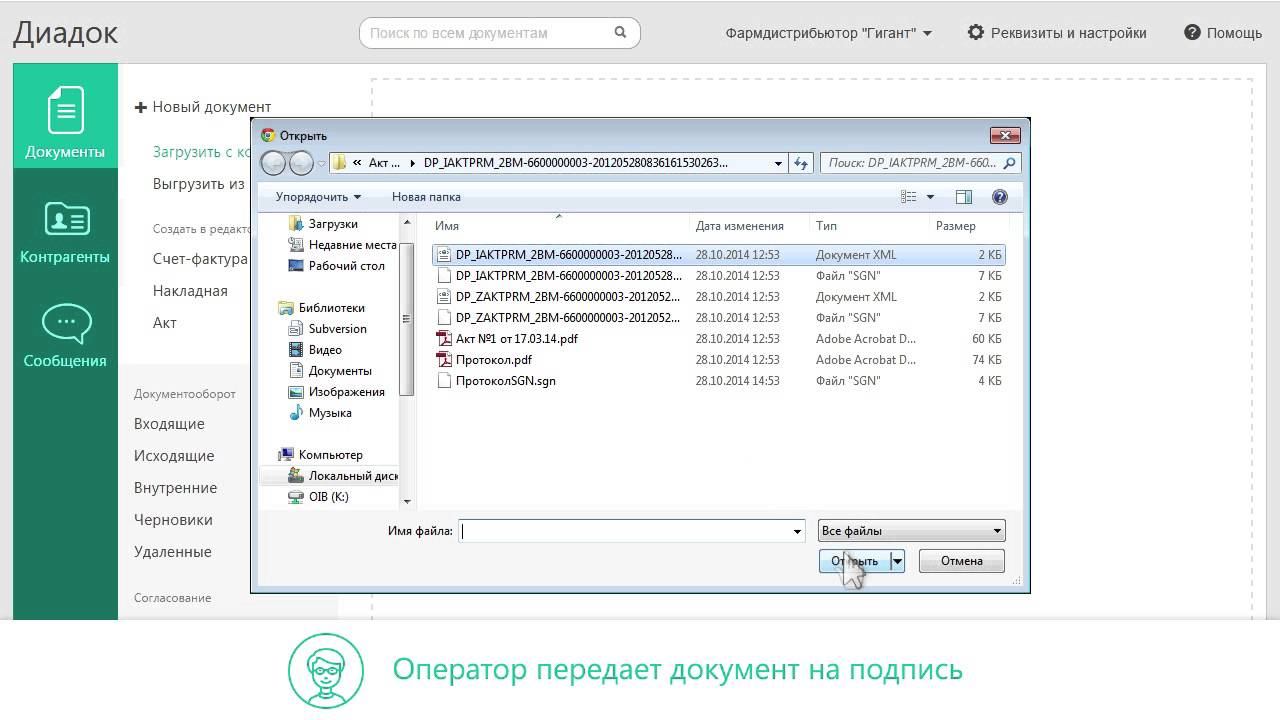Toggle the preview pane icon
Image resolution: width=1280 pixels, height=720 pixels.
coord(964,197)
